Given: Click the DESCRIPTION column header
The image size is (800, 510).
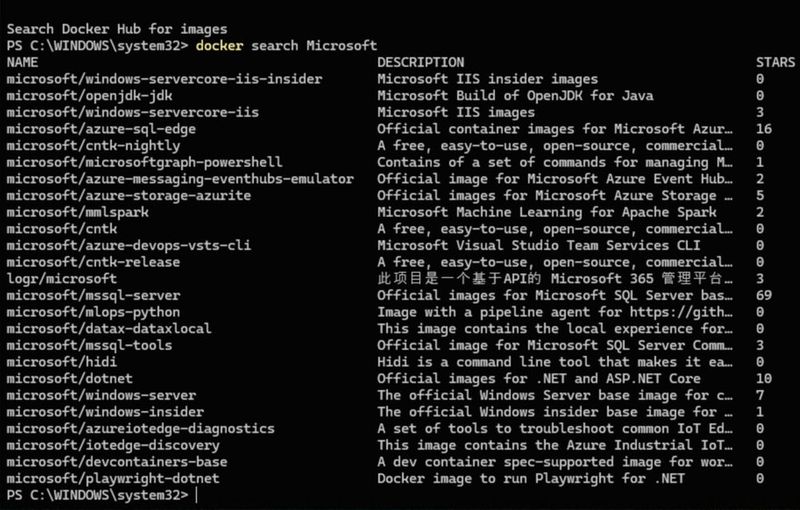Looking at the screenshot, I should click(420, 62).
